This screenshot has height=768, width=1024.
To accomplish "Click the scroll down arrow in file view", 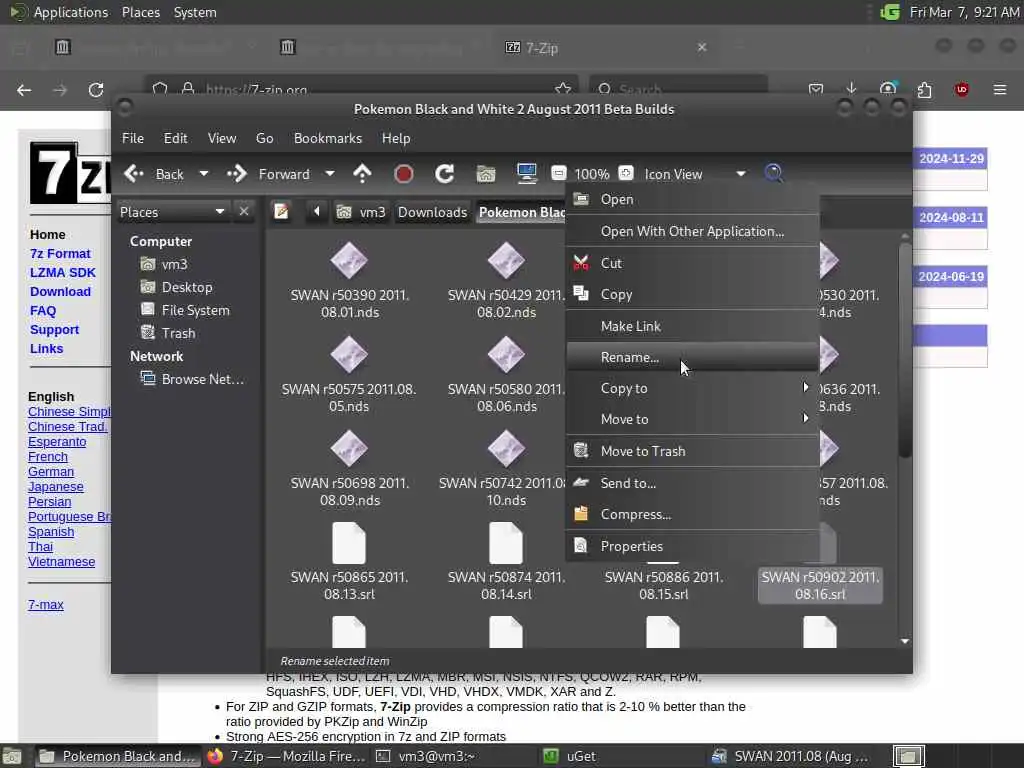I will click(x=904, y=641).
